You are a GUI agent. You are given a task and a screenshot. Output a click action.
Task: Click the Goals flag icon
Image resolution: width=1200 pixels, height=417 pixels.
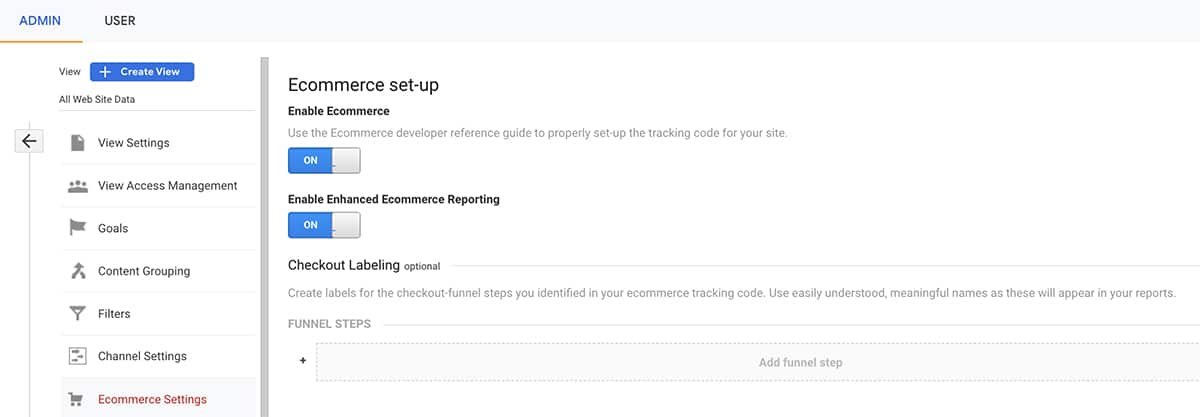click(77, 228)
